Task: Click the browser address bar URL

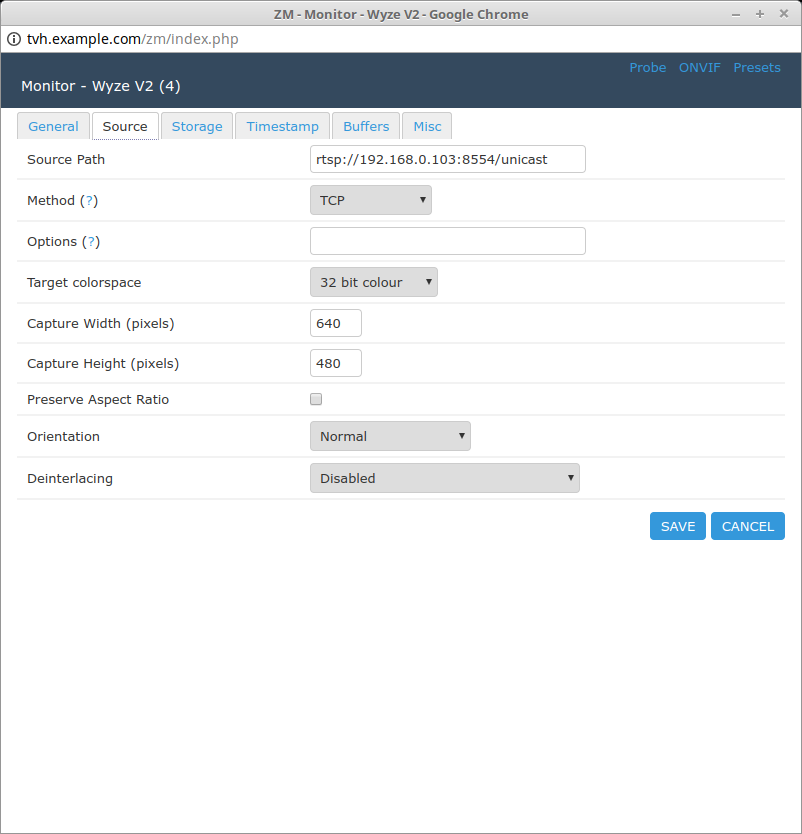Action: [x=132, y=39]
